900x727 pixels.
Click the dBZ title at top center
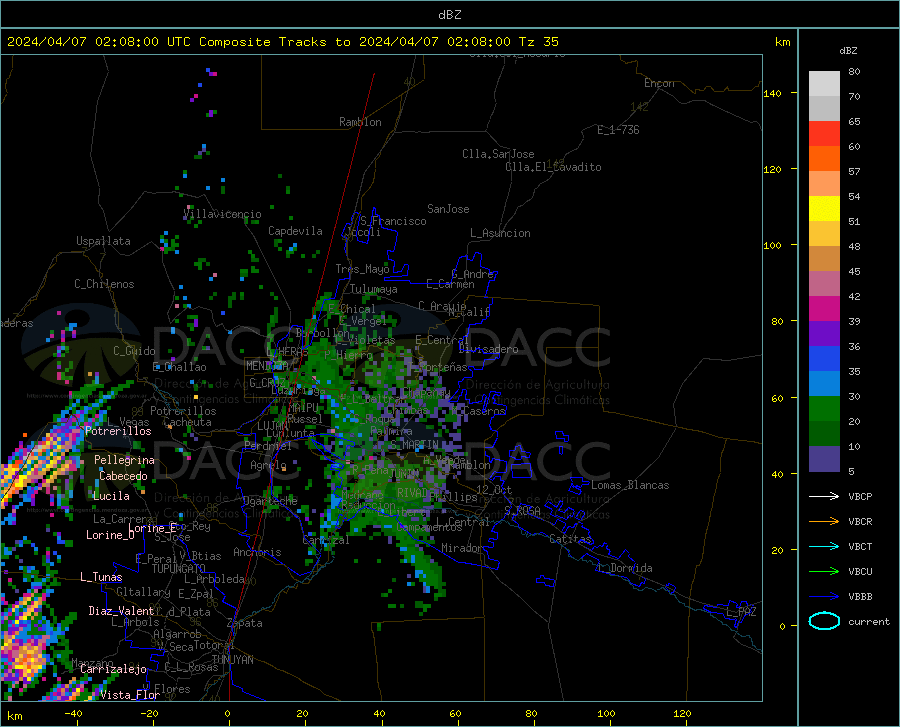449,15
